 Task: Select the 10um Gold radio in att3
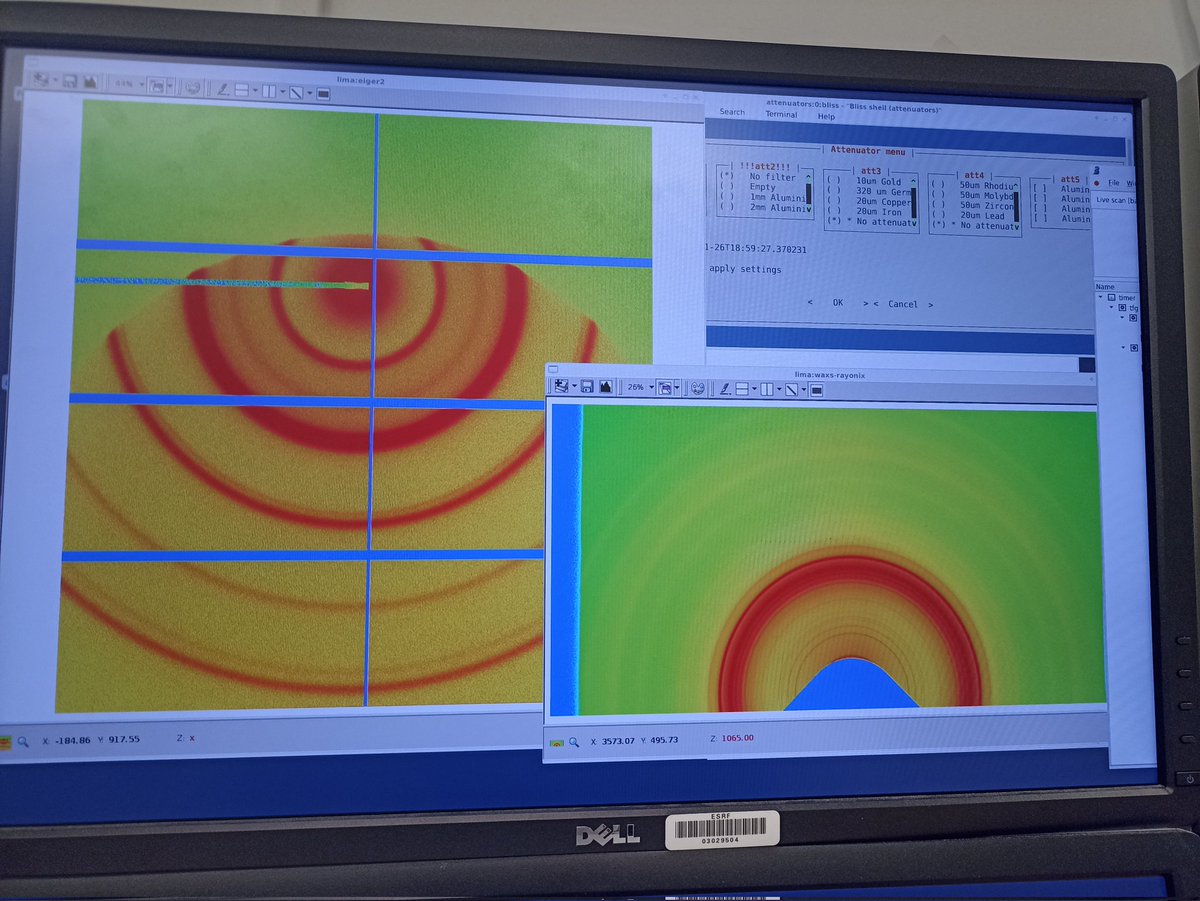(x=834, y=181)
